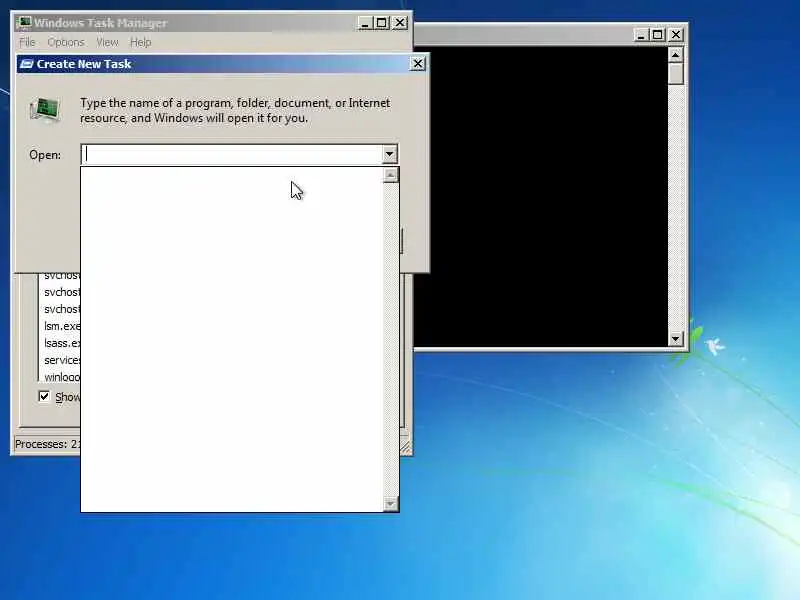
Task: Minimize the Windows Task Manager window
Action: click(365, 23)
